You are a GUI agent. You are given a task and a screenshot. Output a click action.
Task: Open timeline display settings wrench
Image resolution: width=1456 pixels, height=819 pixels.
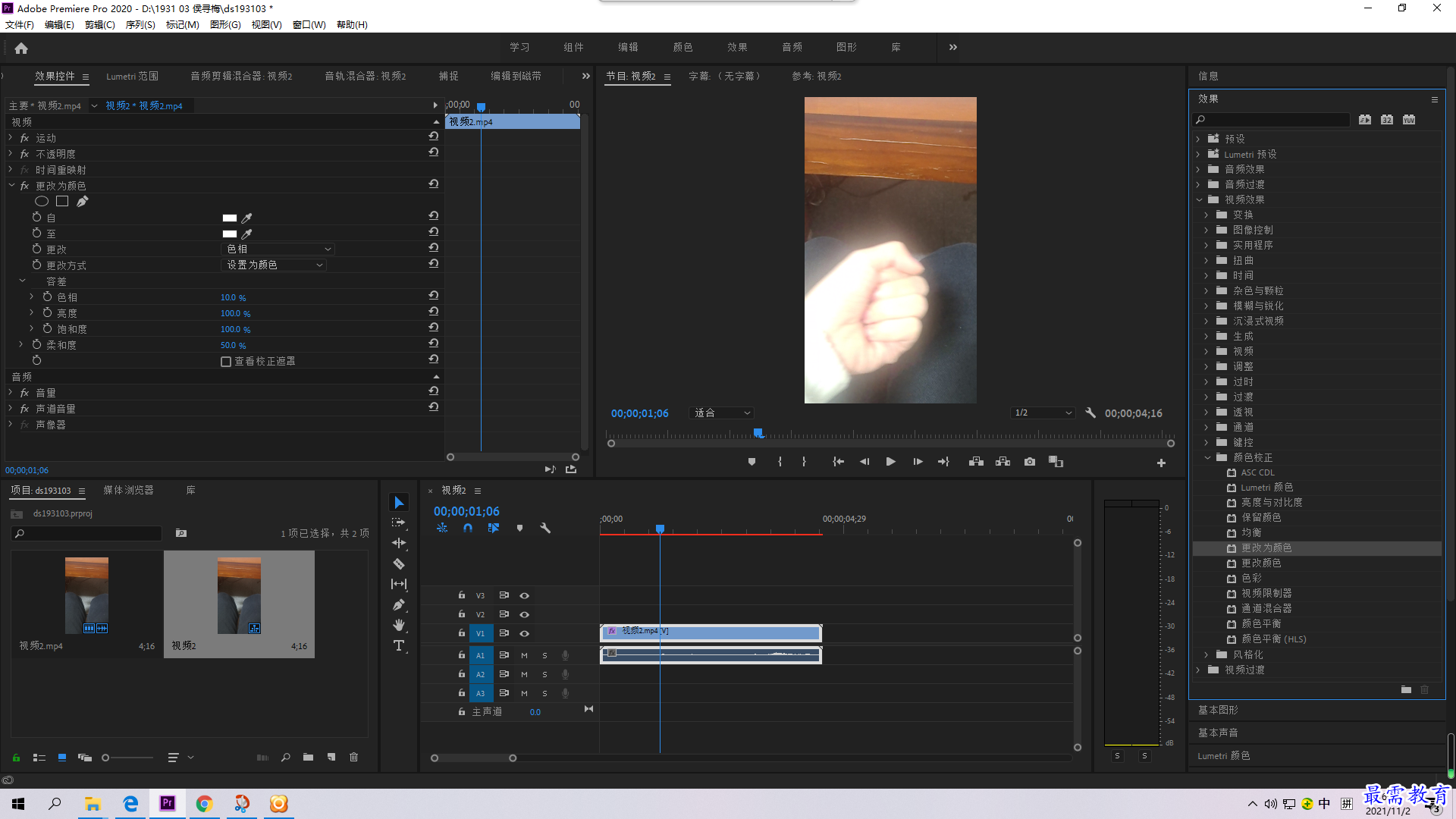pos(545,528)
